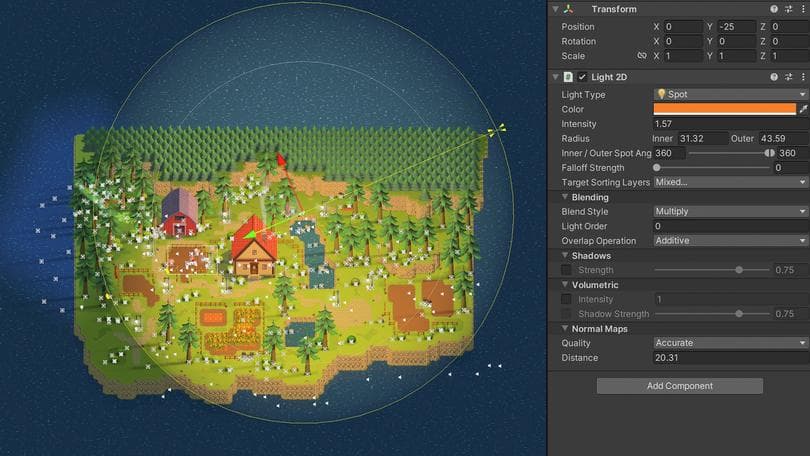This screenshot has height=456, width=810.
Task: Click the lightbulb icon in Light Type
Action: click(x=661, y=94)
